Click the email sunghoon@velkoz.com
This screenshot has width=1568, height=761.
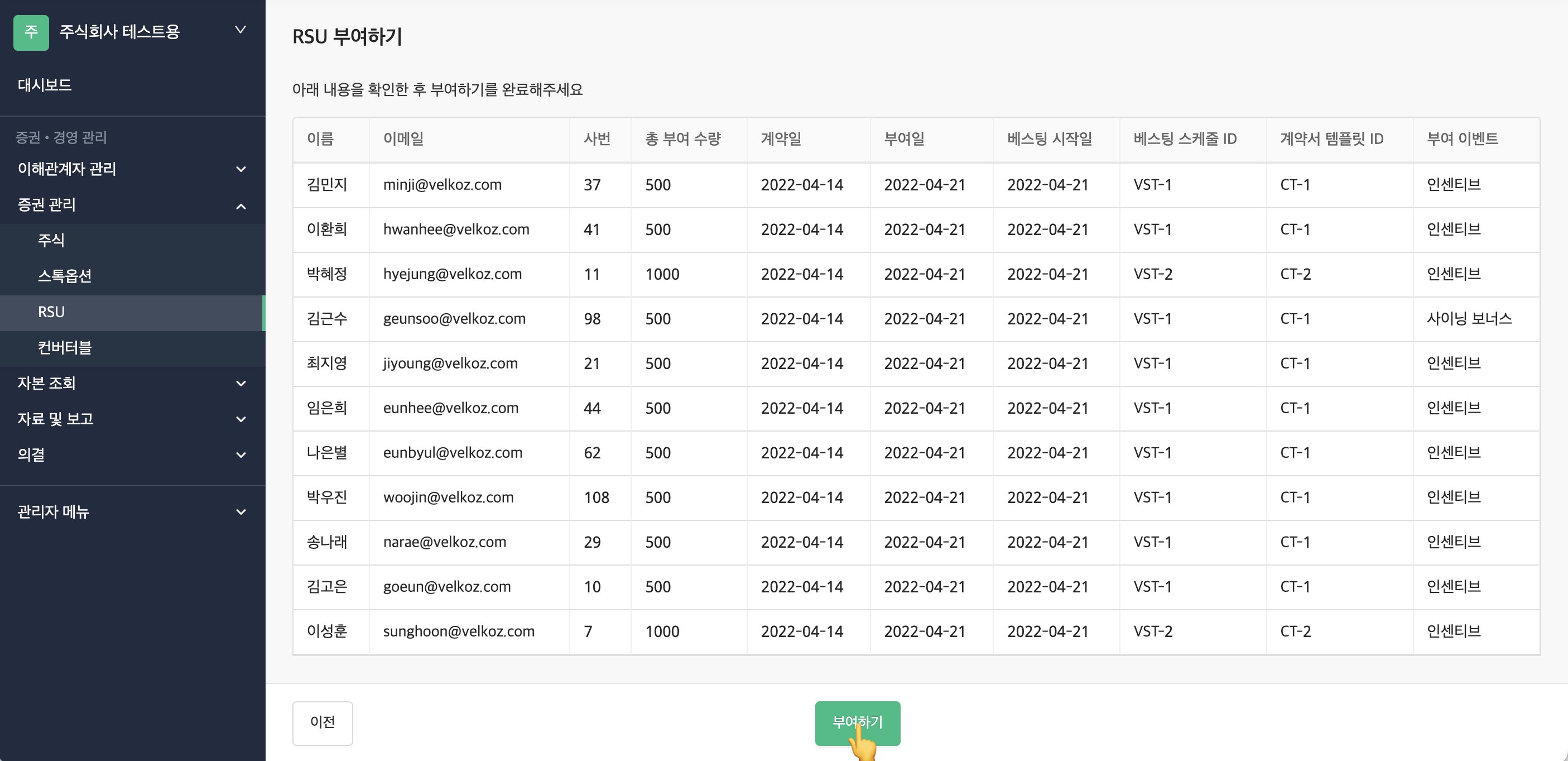459,631
